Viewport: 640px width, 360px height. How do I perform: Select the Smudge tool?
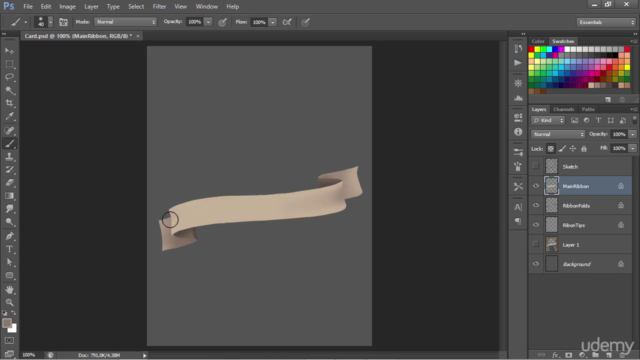9,209
